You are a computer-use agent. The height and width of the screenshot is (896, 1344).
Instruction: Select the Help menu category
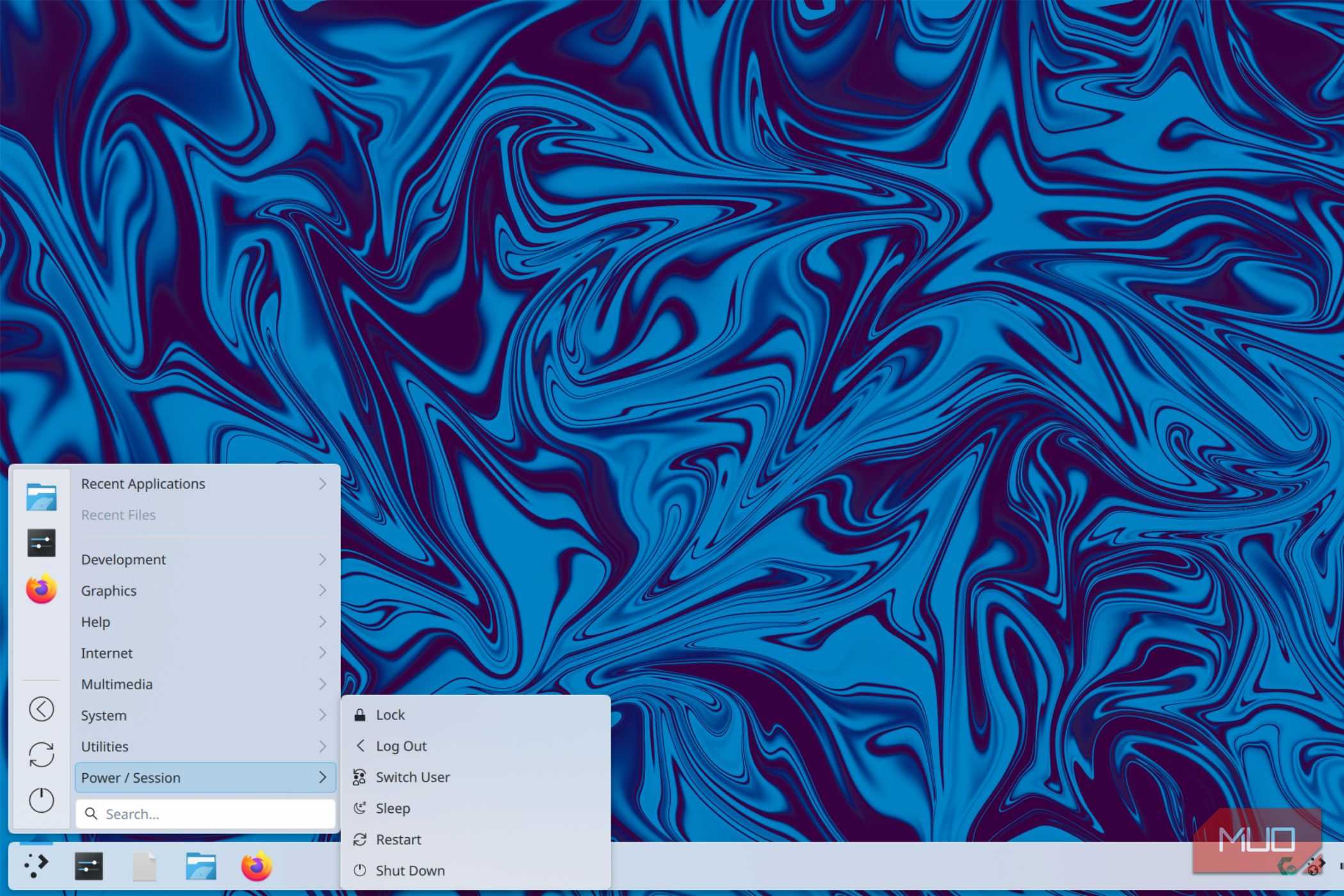pos(205,621)
